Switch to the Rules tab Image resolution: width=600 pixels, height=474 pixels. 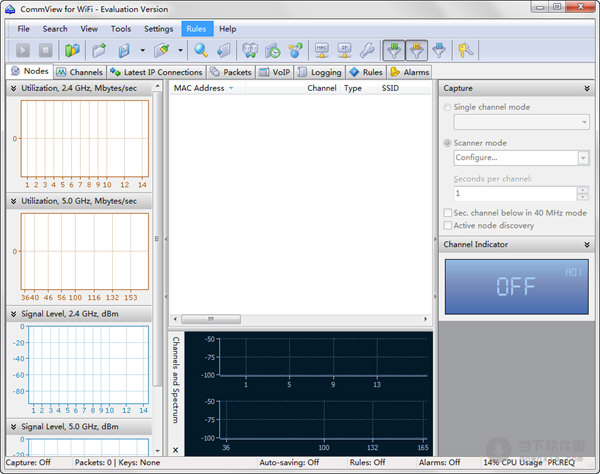366,72
